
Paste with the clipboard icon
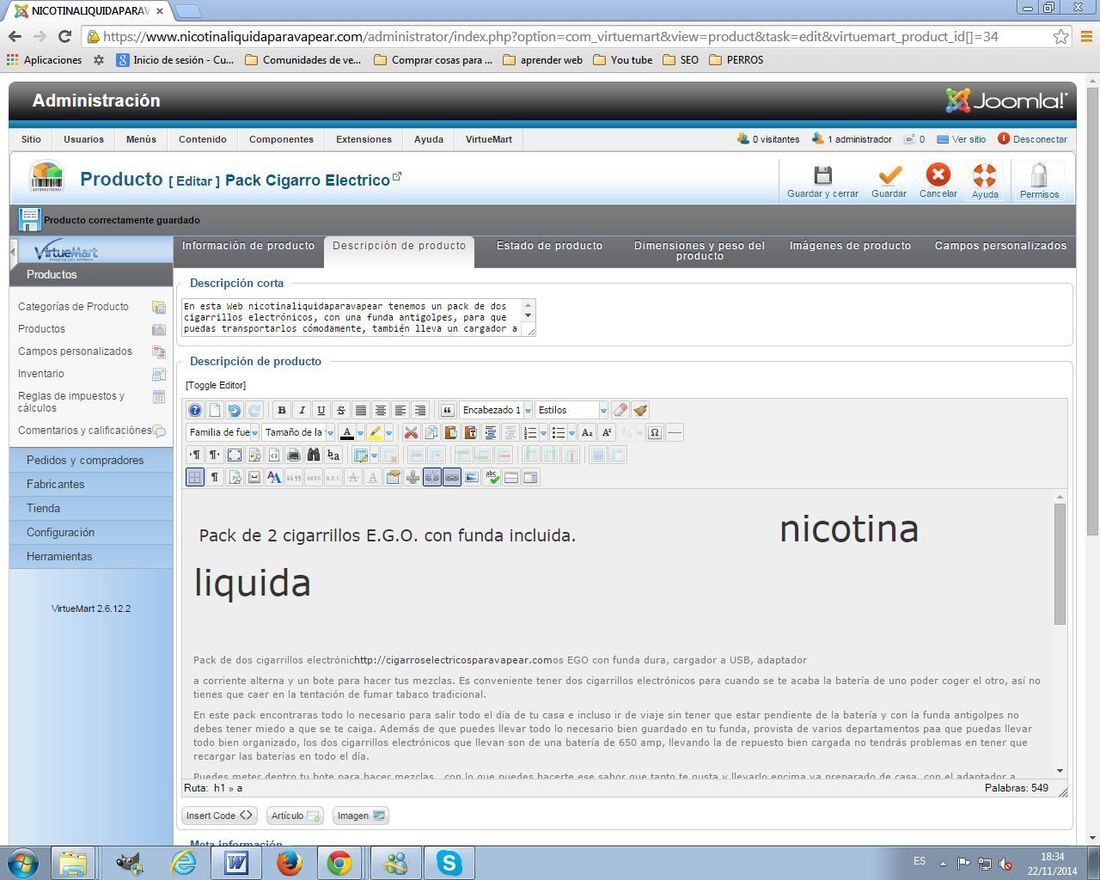point(450,432)
